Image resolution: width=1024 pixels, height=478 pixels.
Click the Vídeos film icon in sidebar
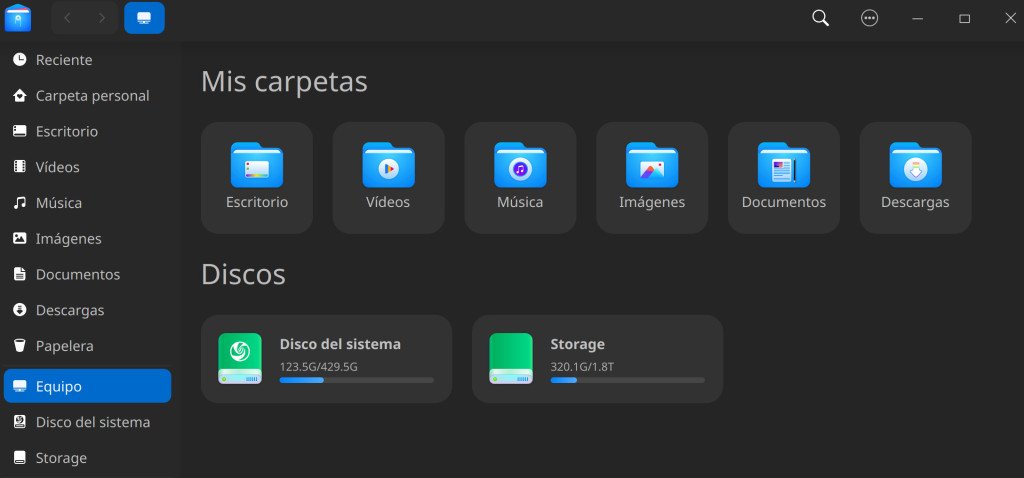point(20,167)
